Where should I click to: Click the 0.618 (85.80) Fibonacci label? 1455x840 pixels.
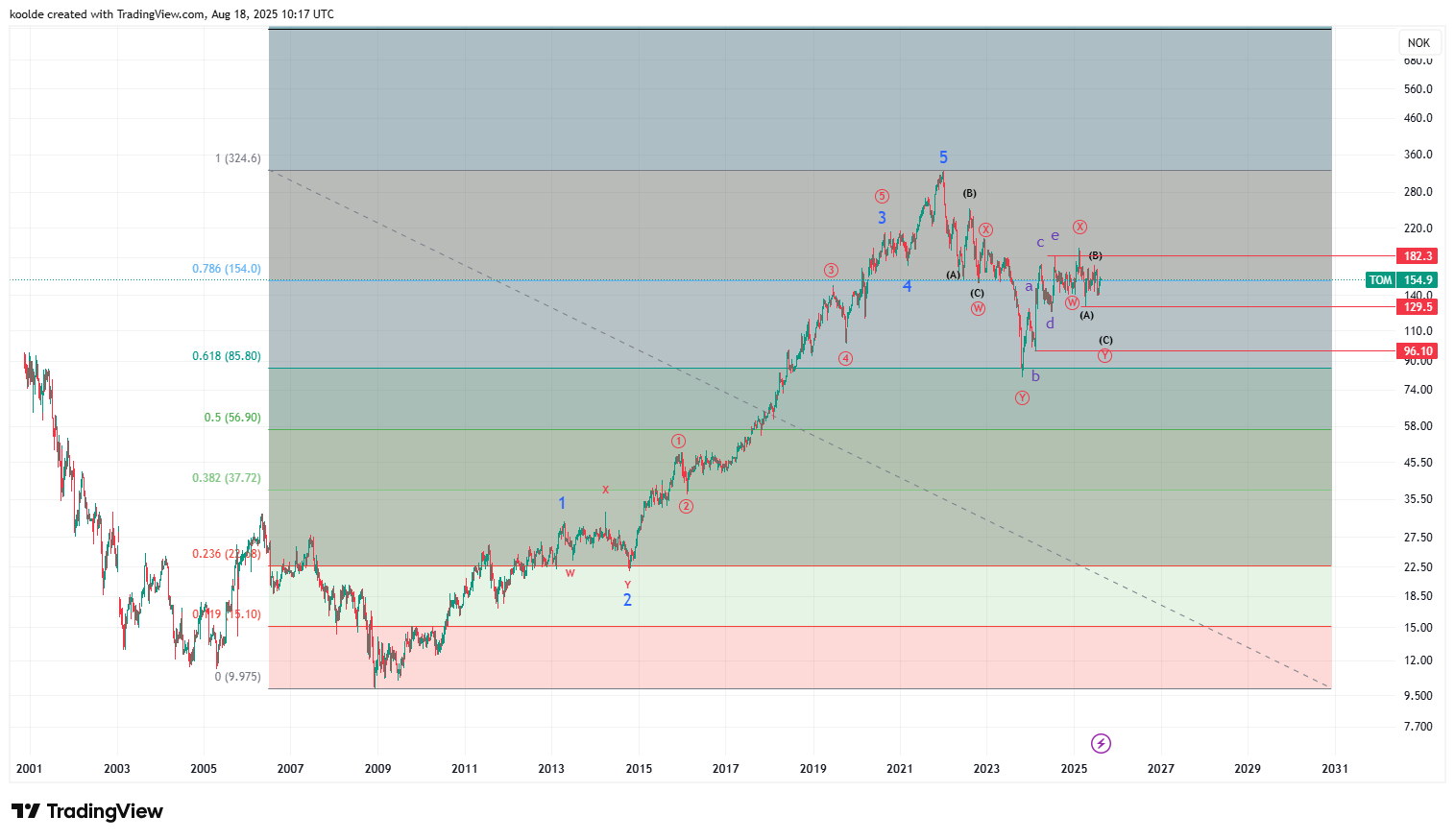point(226,356)
